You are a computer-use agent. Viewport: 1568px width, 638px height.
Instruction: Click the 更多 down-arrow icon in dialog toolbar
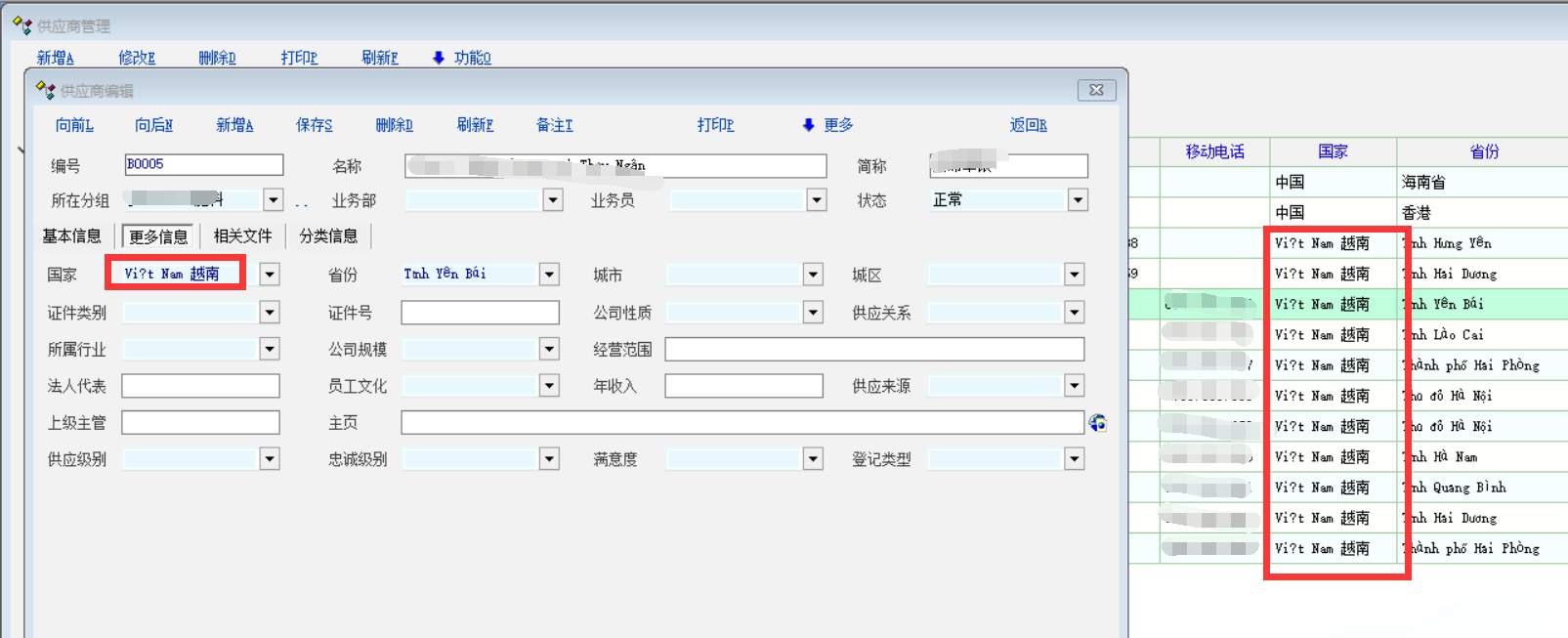pyautogui.click(x=808, y=125)
